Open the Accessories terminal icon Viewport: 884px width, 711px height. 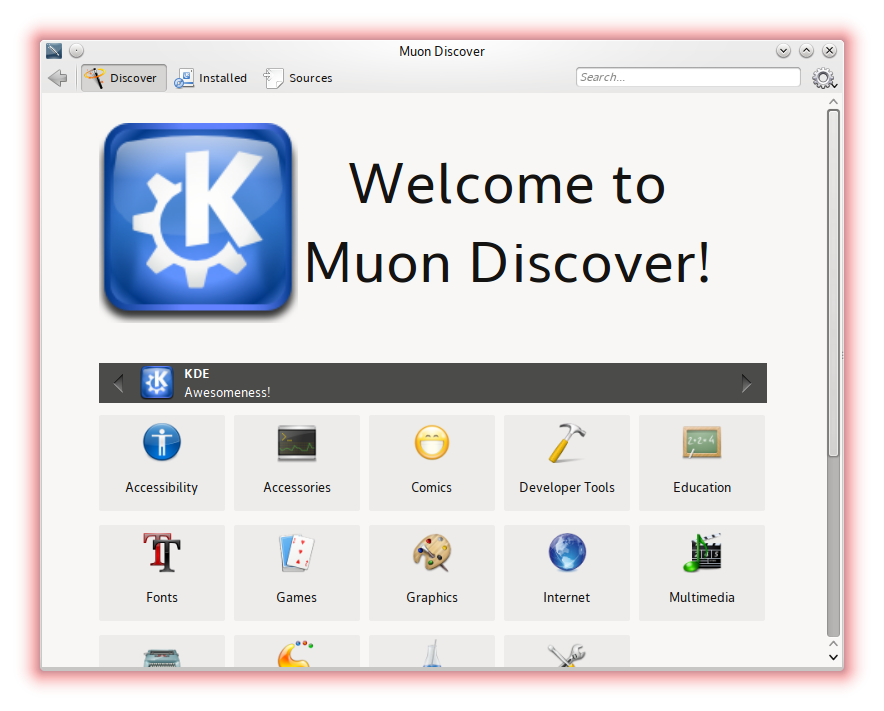(x=297, y=443)
